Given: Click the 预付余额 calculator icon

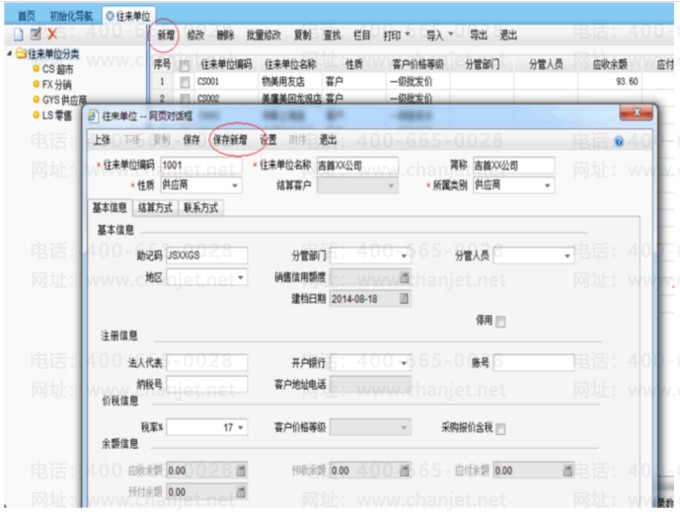Looking at the screenshot, I should tap(241, 492).
